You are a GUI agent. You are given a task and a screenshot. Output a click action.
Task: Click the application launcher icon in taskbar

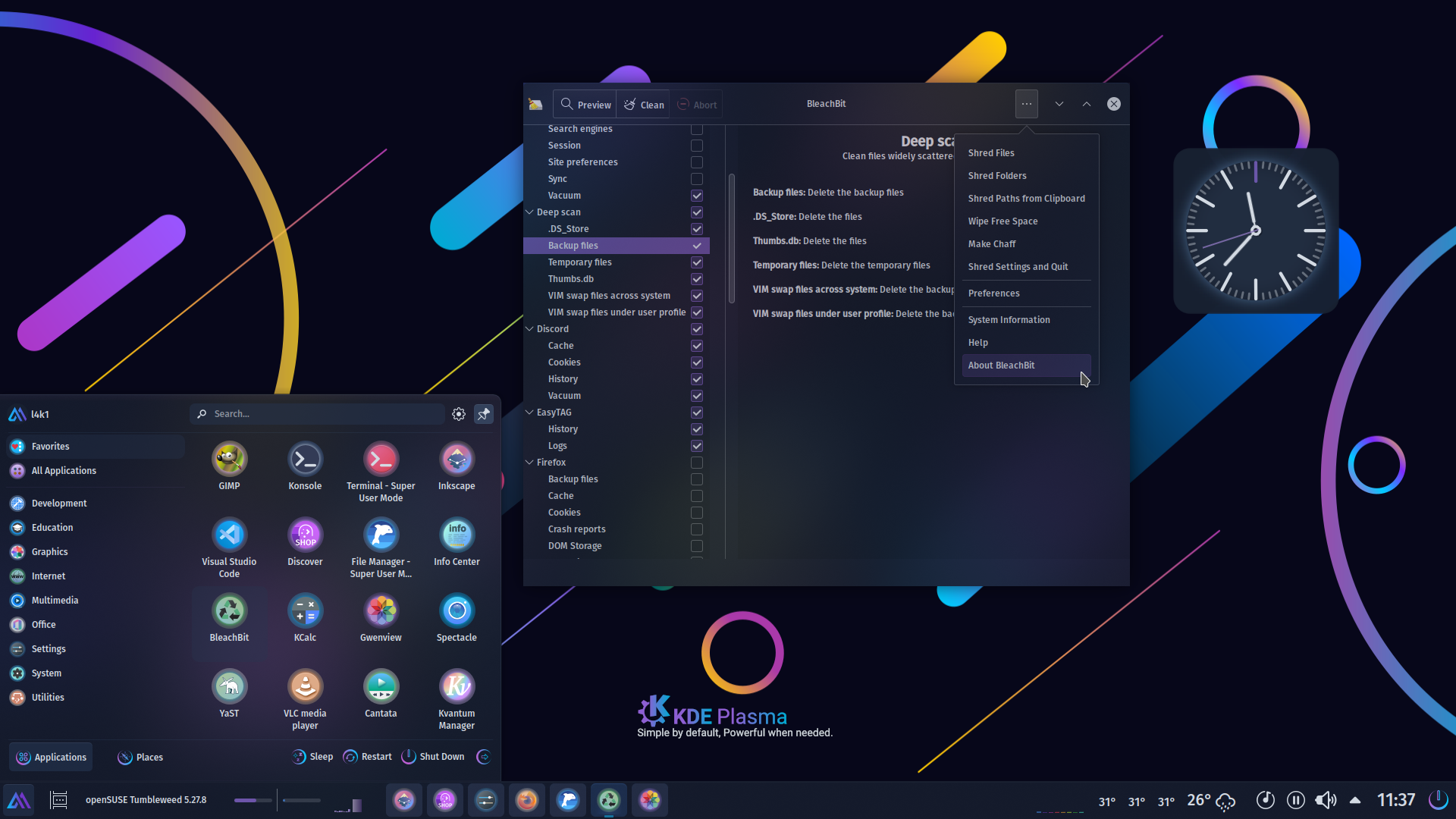[19, 800]
